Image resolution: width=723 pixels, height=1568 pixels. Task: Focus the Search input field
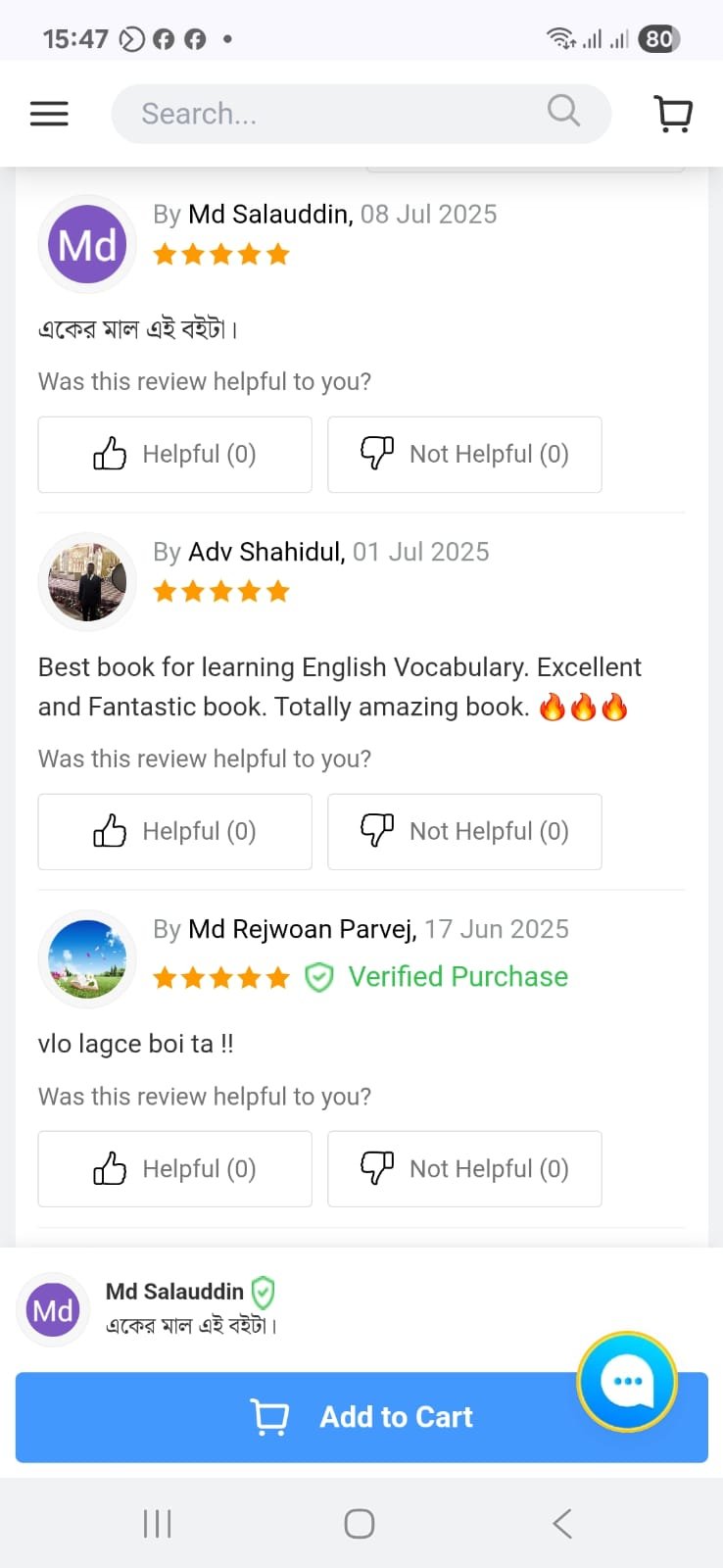361,114
